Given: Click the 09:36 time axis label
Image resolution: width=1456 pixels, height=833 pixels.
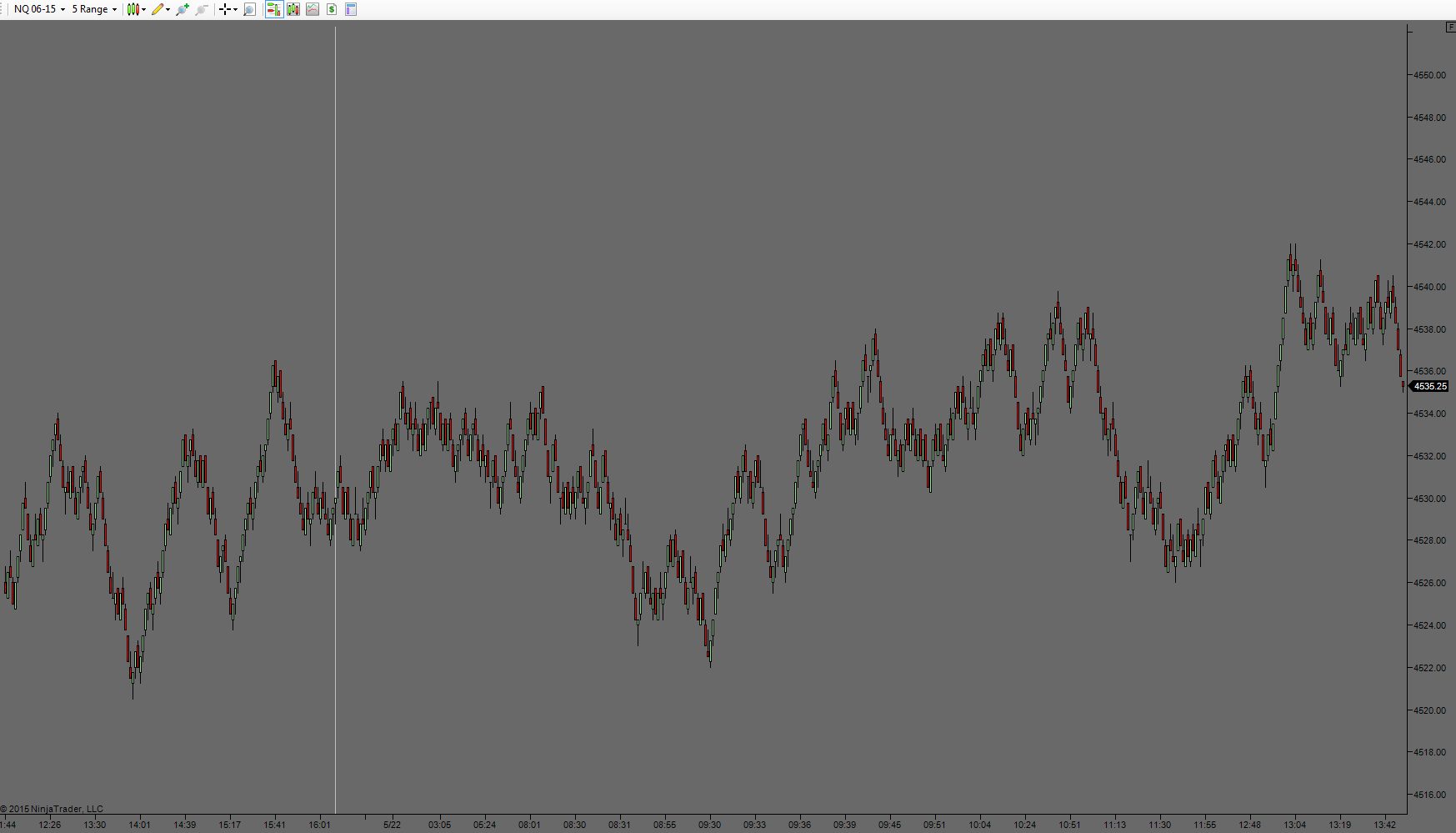Looking at the screenshot, I should 800,825.
